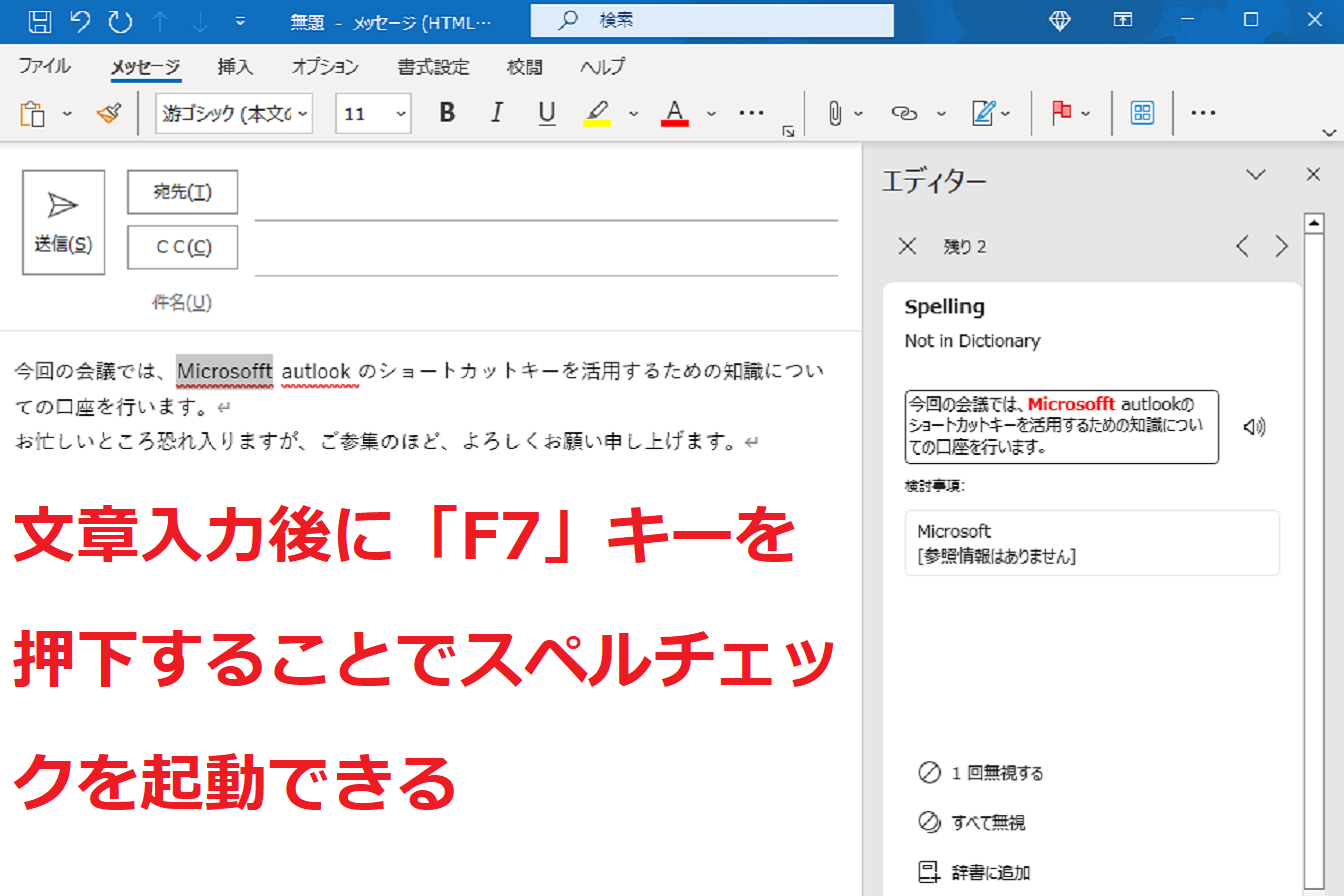Screen dimensions: 1344x896
Task: Open the 挿入 ribbon tab
Action: pos(235,67)
